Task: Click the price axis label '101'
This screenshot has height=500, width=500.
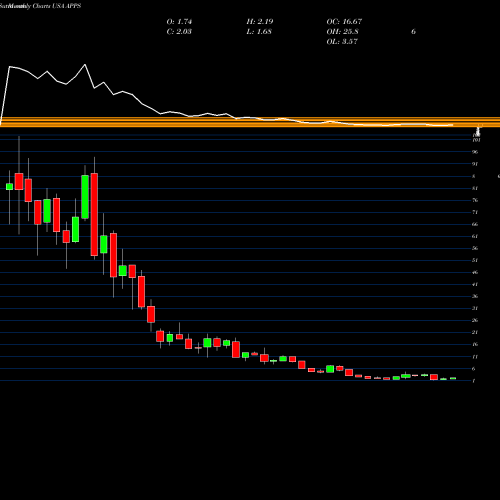Action: pyautogui.click(x=476, y=140)
